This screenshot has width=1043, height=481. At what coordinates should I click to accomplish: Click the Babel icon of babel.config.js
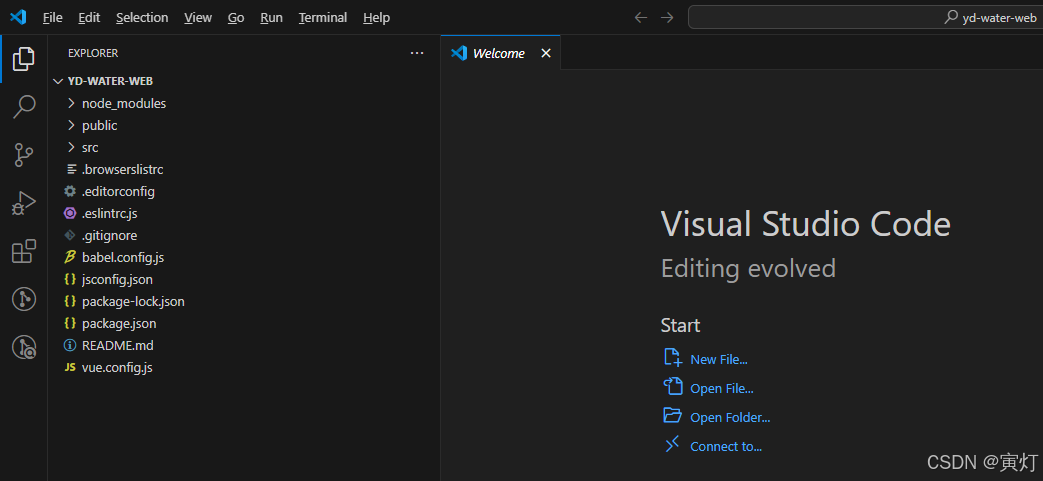[70, 257]
